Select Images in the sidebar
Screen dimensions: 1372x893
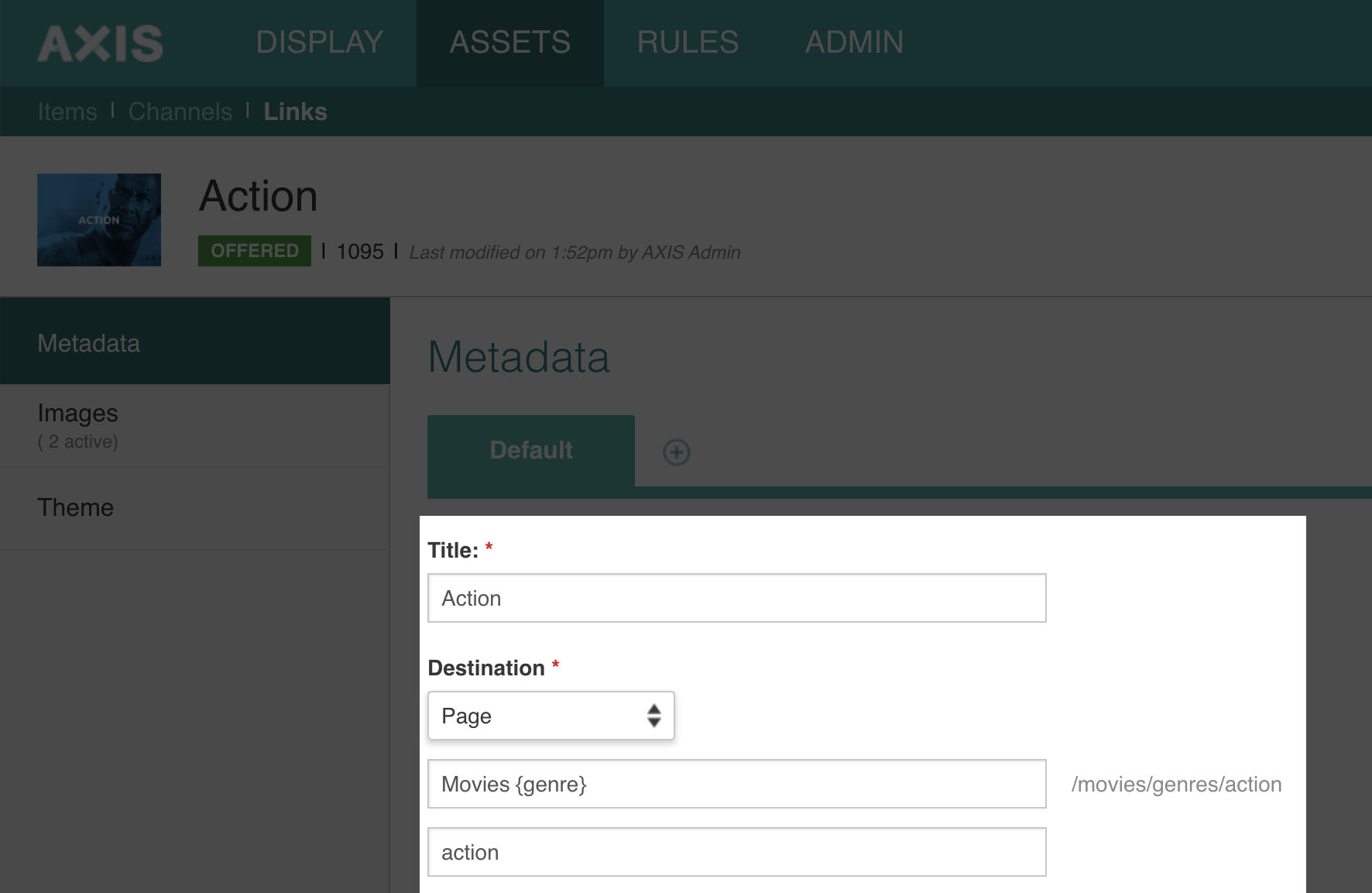pos(195,426)
